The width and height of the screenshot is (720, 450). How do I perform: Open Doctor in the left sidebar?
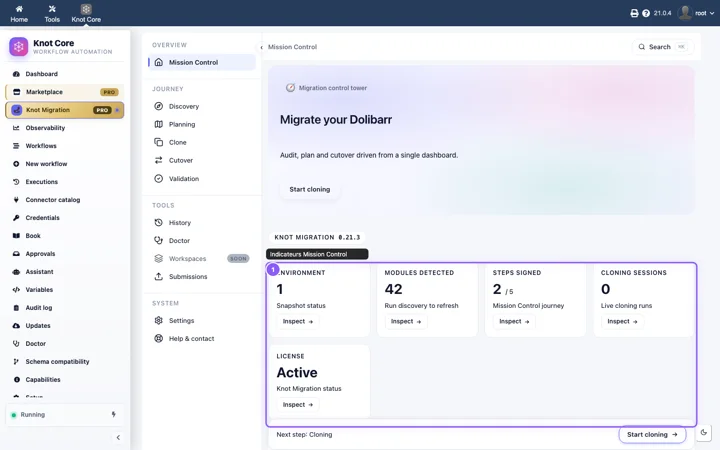pyautogui.click(x=65, y=343)
